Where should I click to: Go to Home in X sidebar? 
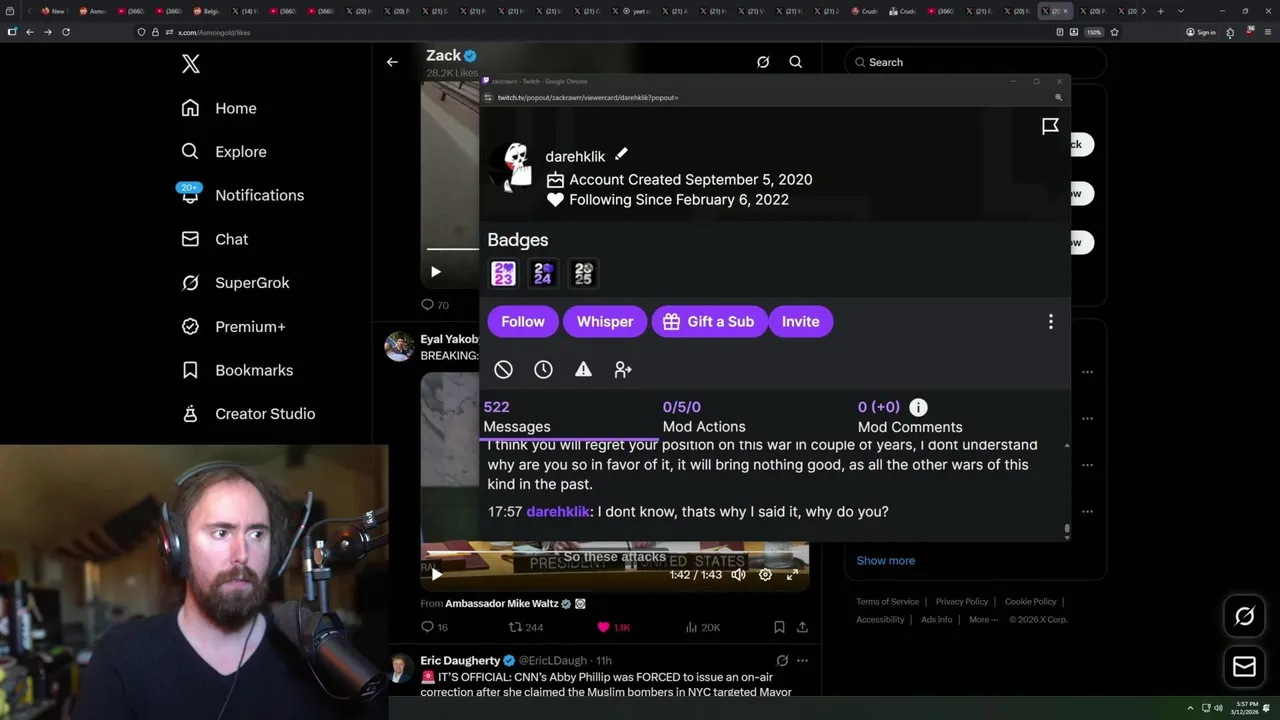(219, 108)
